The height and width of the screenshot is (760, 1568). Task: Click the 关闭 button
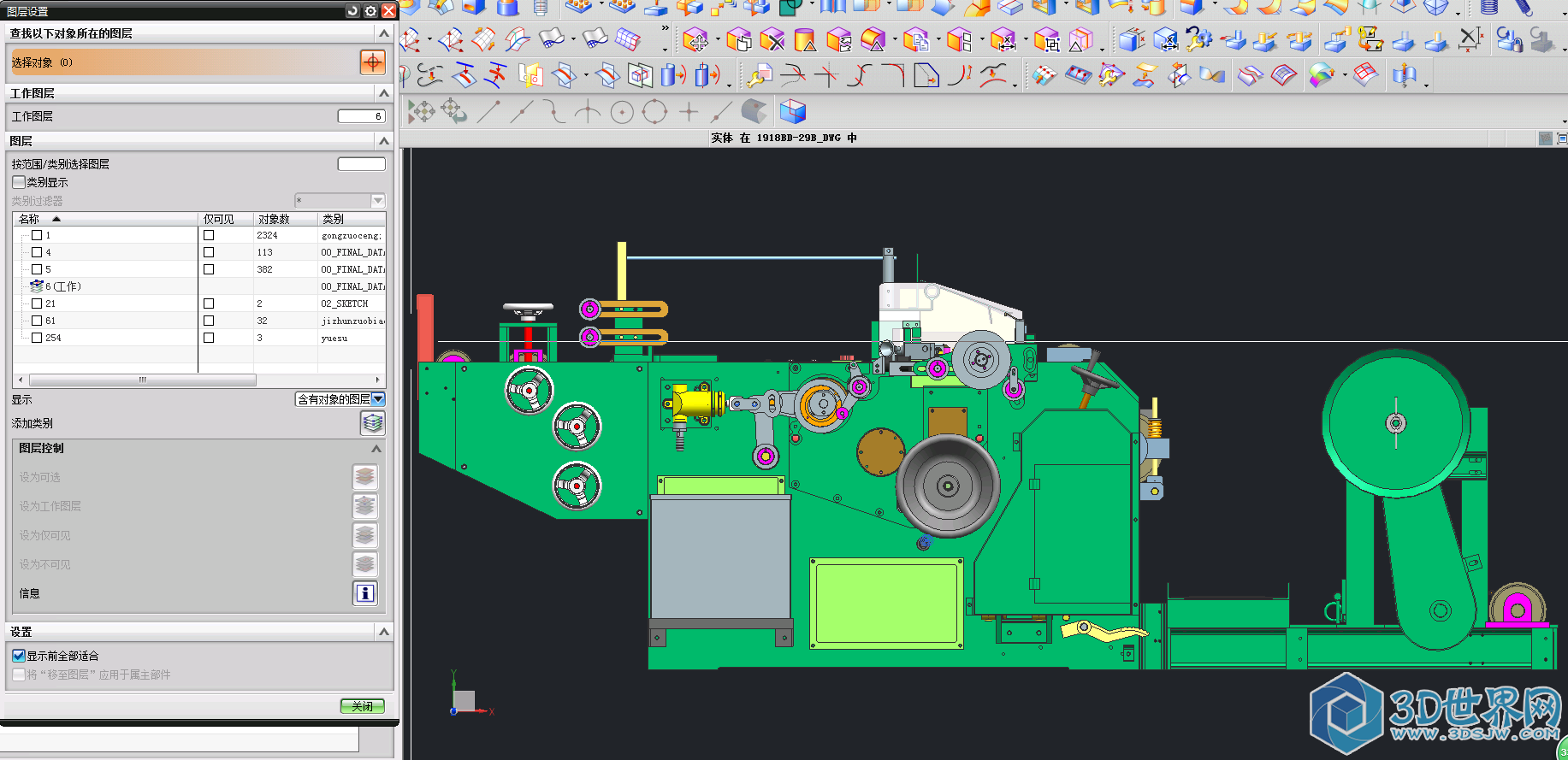coord(363,706)
